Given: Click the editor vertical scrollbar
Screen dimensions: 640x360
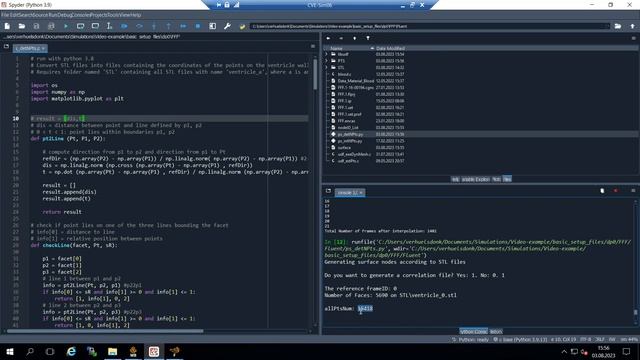Looking at the screenshot, I should point(315,74).
